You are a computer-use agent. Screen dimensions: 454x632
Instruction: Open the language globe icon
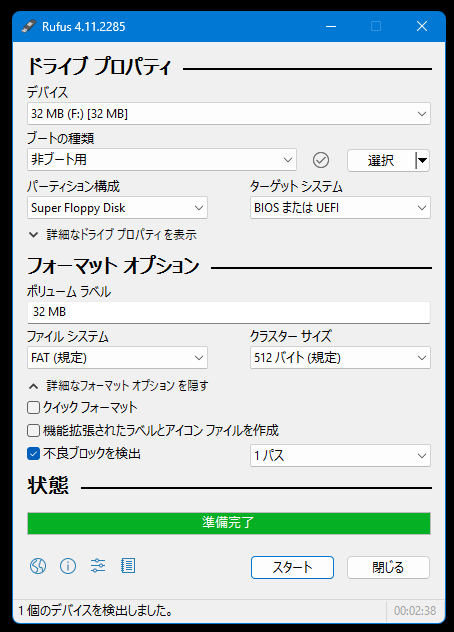pyautogui.click(x=38, y=566)
